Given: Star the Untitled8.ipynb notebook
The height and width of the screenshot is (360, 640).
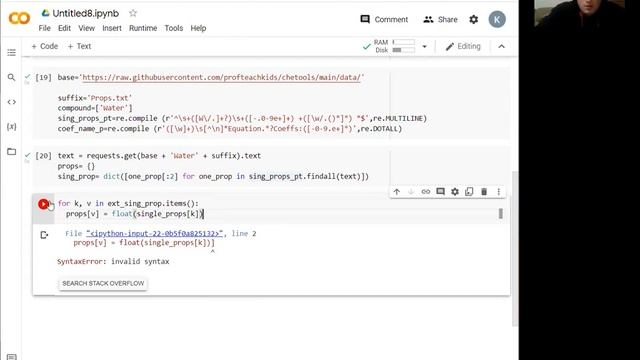Looking at the screenshot, I should pos(133,13).
